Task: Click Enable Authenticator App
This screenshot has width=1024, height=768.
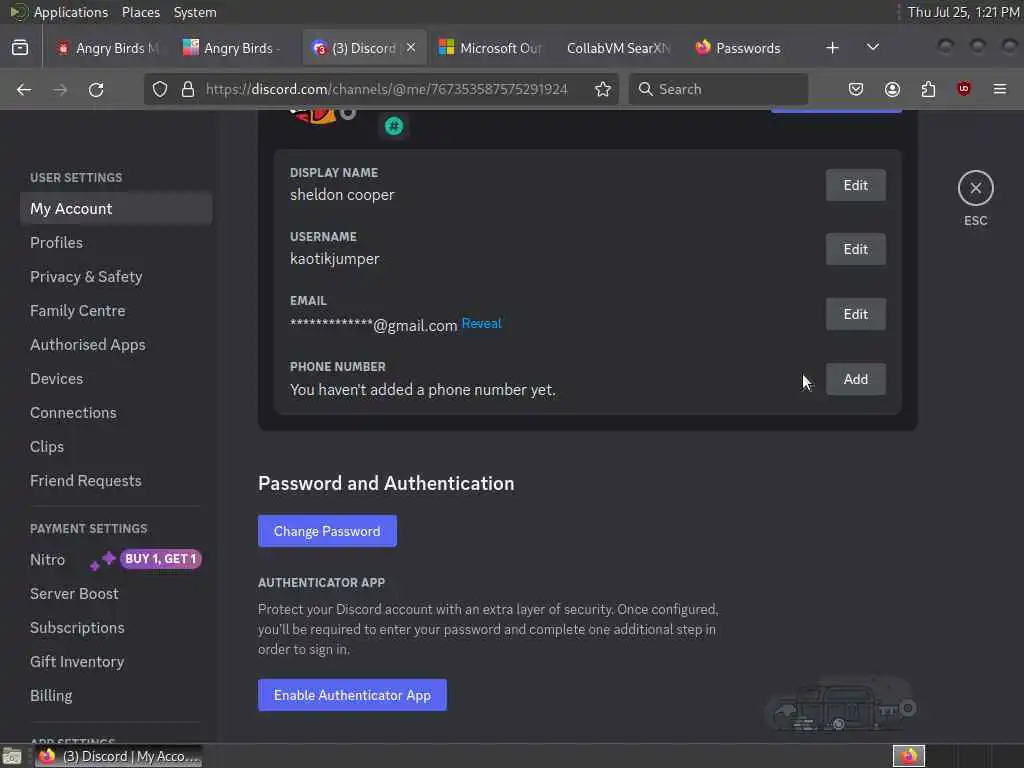Action: click(x=352, y=695)
